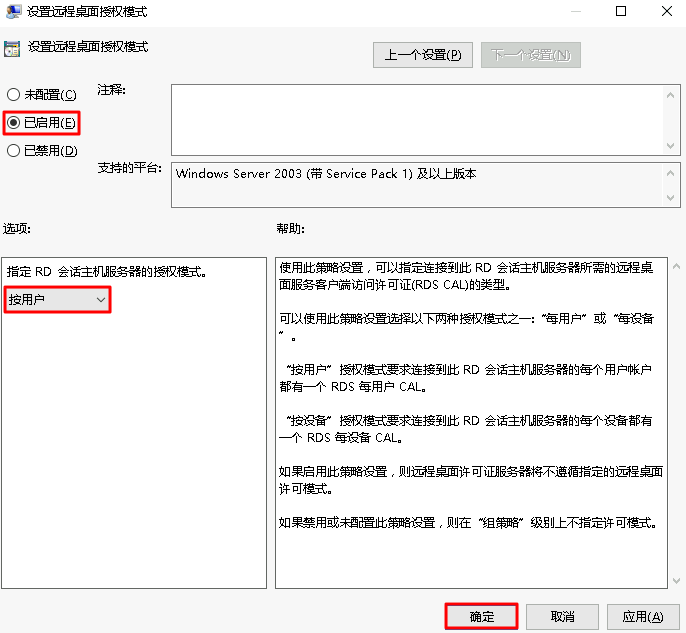This screenshot has width=686, height=633.
Task: Click the 指定 RD 会话主机服务器的授权模式 label
Action: [x=106, y=272]
